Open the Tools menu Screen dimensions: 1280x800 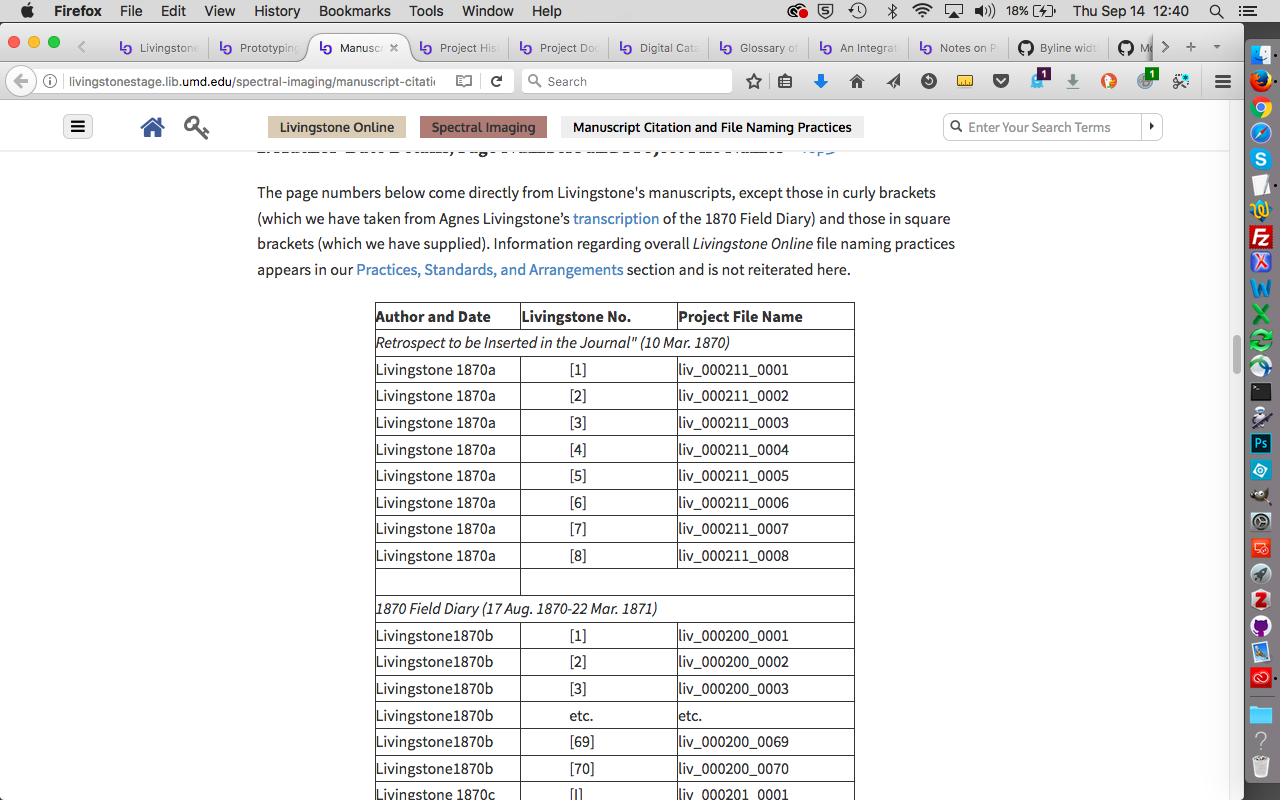tap(426, 11)
